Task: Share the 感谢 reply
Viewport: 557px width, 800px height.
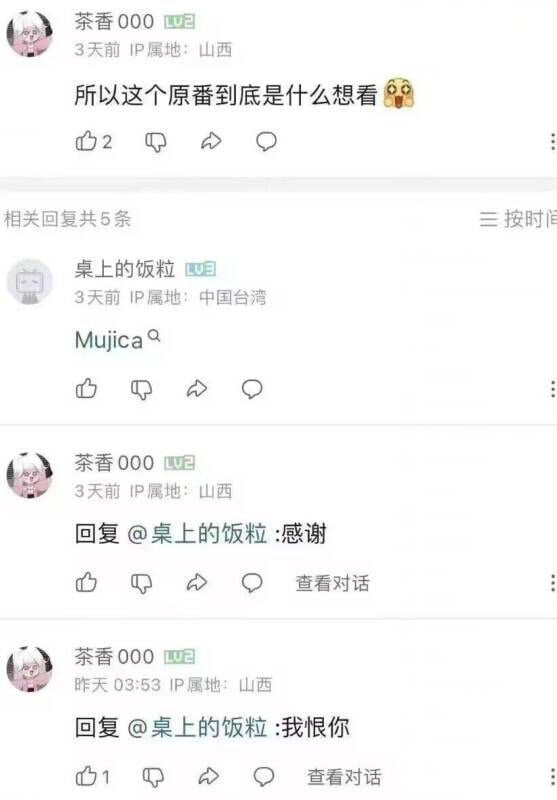Action: tap(196, 582)
